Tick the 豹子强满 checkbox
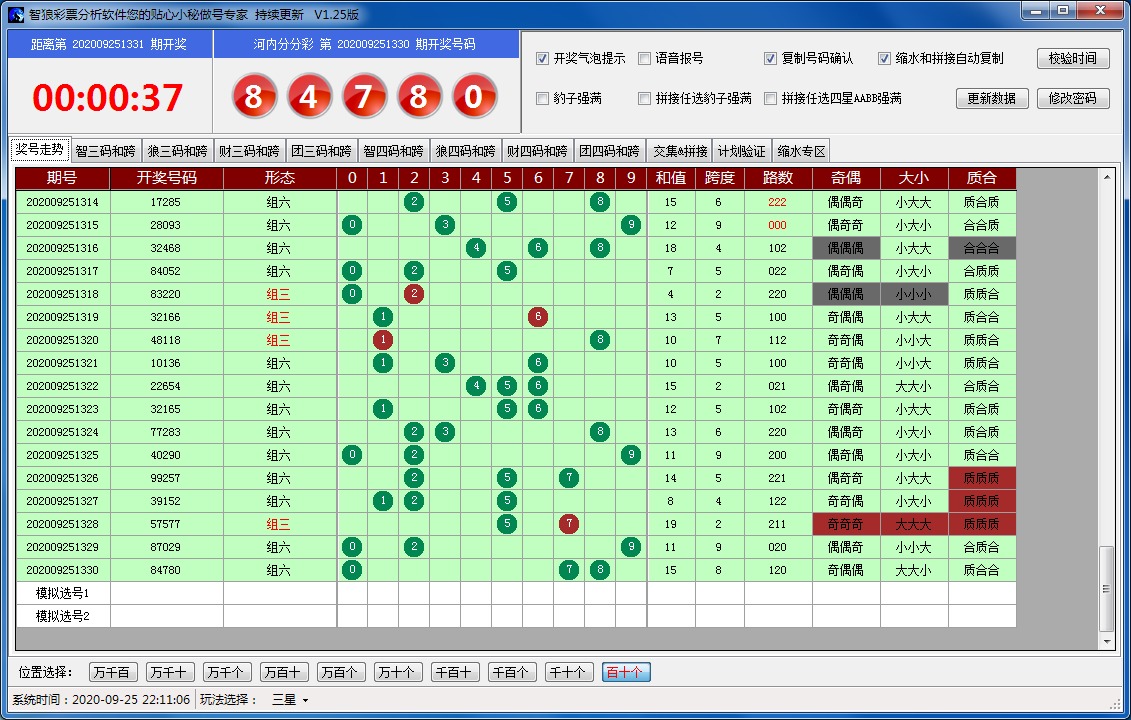The image size is (1131, 720). (x=543, y=99)
